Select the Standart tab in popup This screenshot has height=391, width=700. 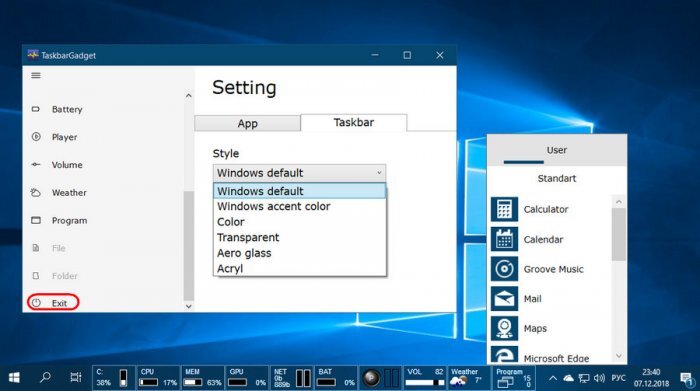[557, 179]
